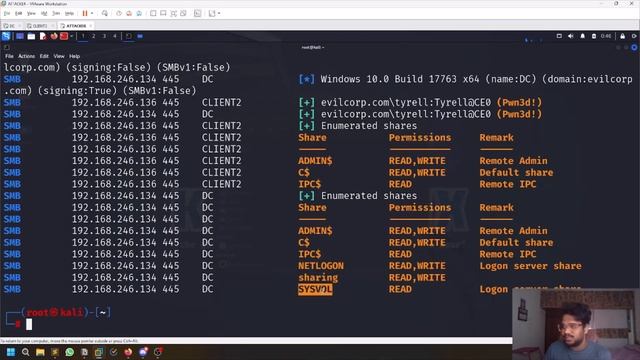
Task: Switch to the DC virtual machine tab
Action: pos(12,26)
